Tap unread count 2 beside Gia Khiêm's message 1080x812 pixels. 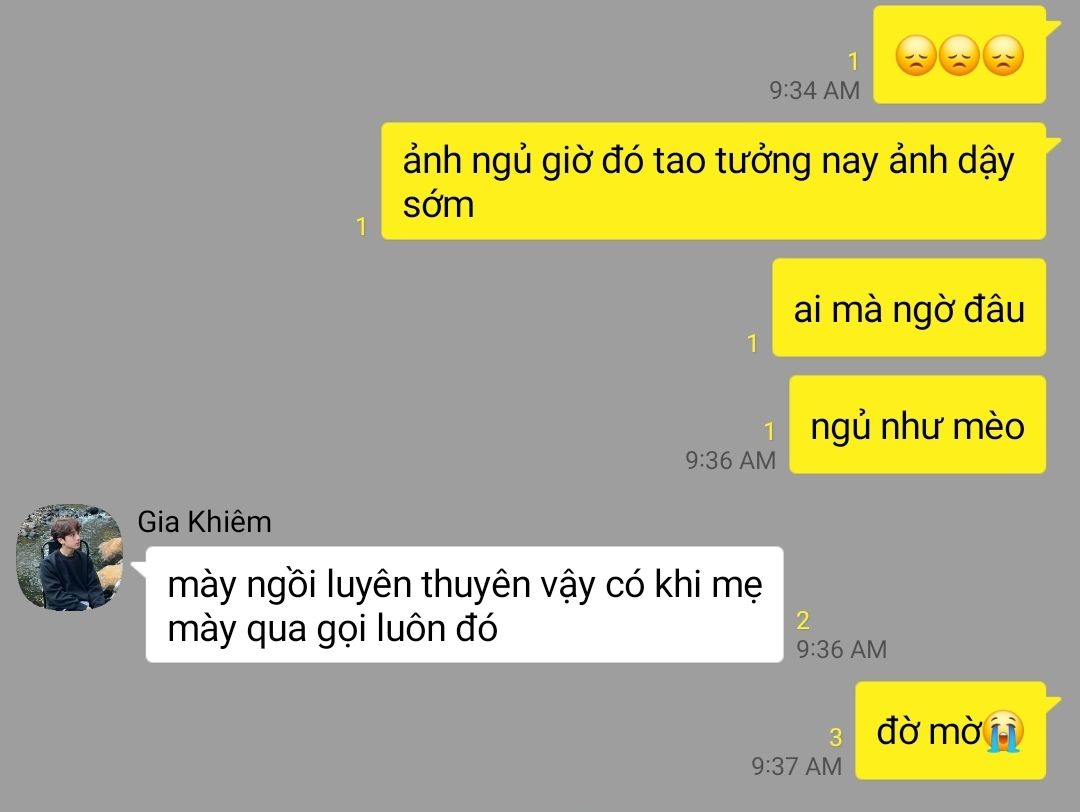click(x=803, y=621)
